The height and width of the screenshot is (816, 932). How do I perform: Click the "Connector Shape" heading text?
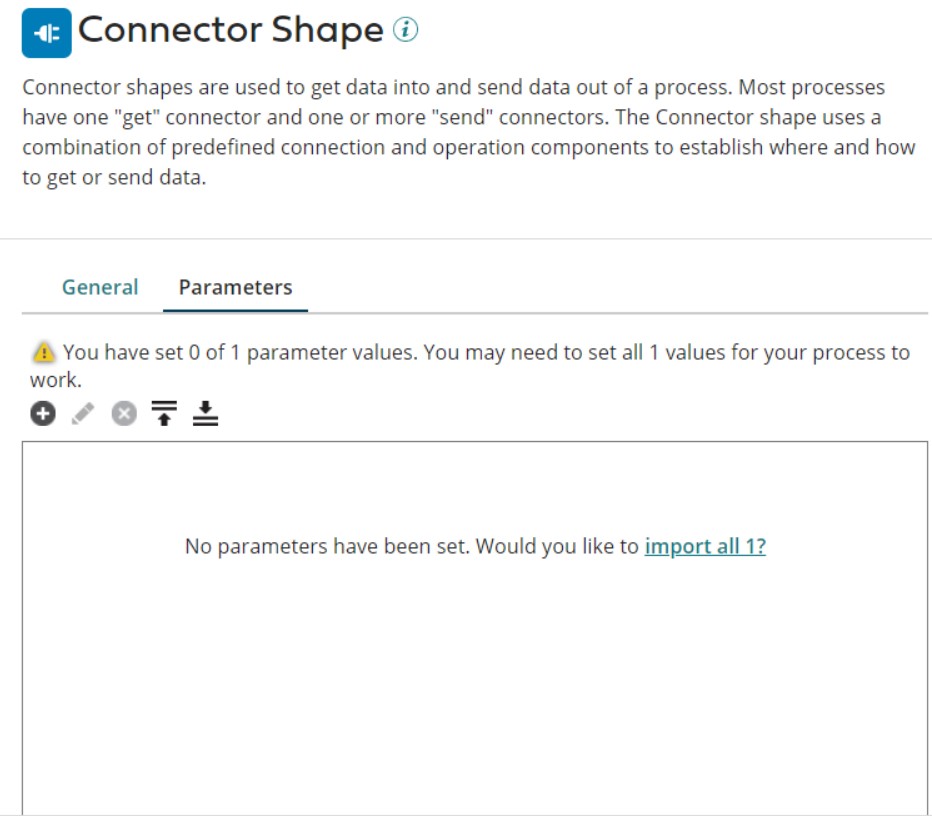230,30
